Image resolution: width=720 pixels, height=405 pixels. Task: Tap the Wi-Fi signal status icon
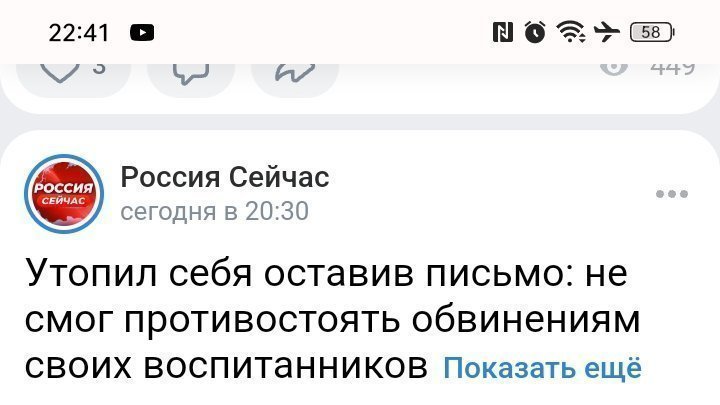(572, 32)
